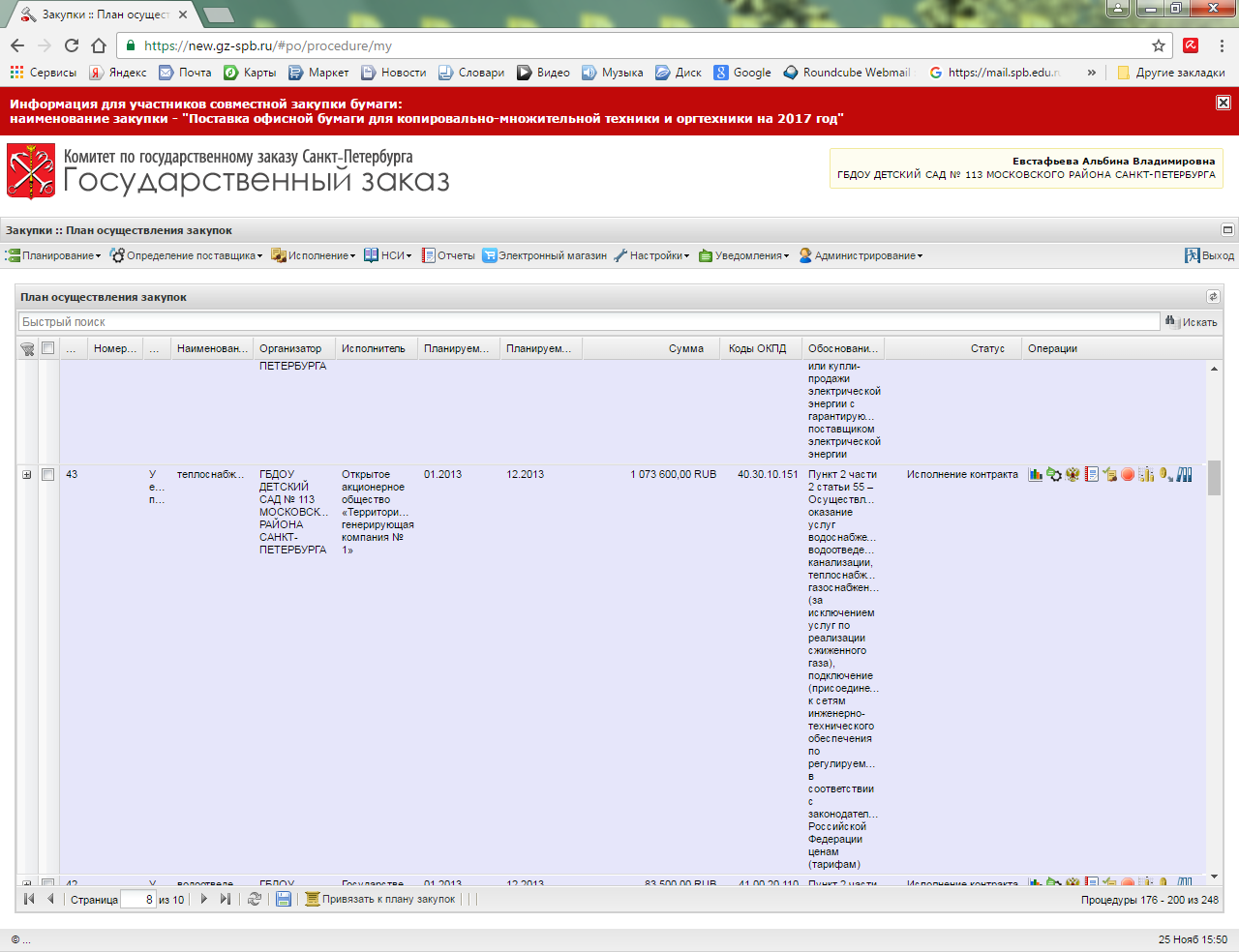The width and height of the screenshot is (1239, 952).
Task: Click the grid vertical scrollbar thumb
Action: [1214, 477]
